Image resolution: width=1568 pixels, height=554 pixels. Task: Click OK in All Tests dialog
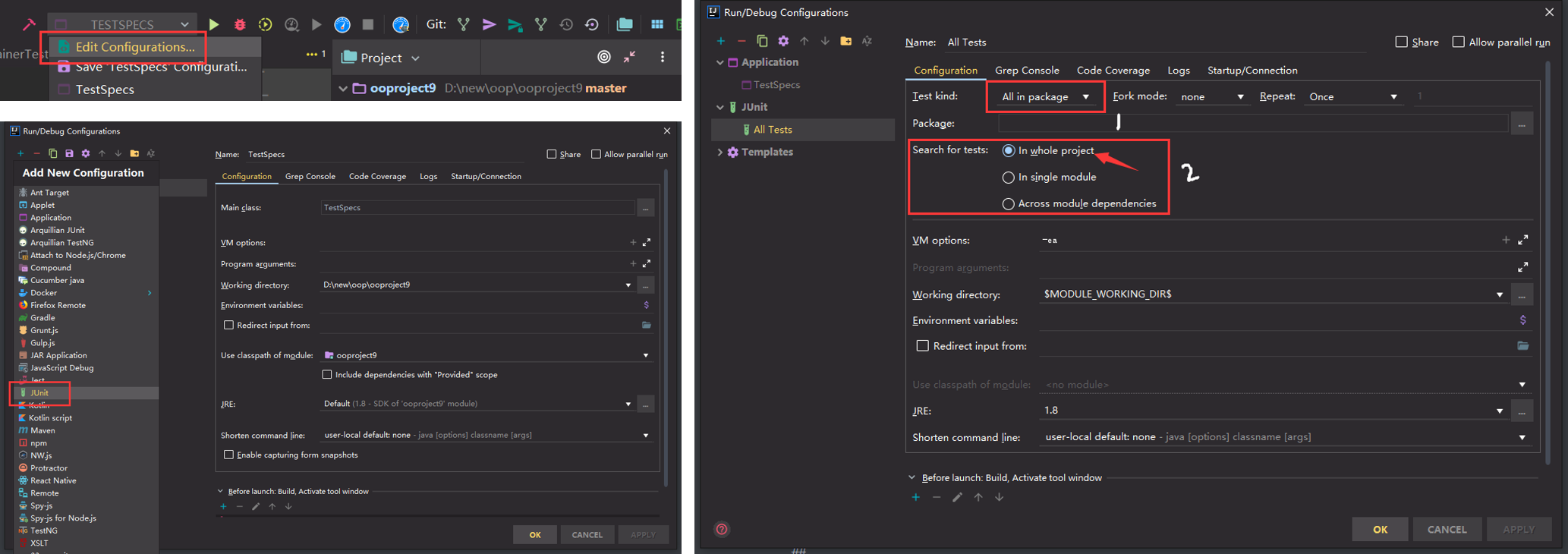(1380, 530)
